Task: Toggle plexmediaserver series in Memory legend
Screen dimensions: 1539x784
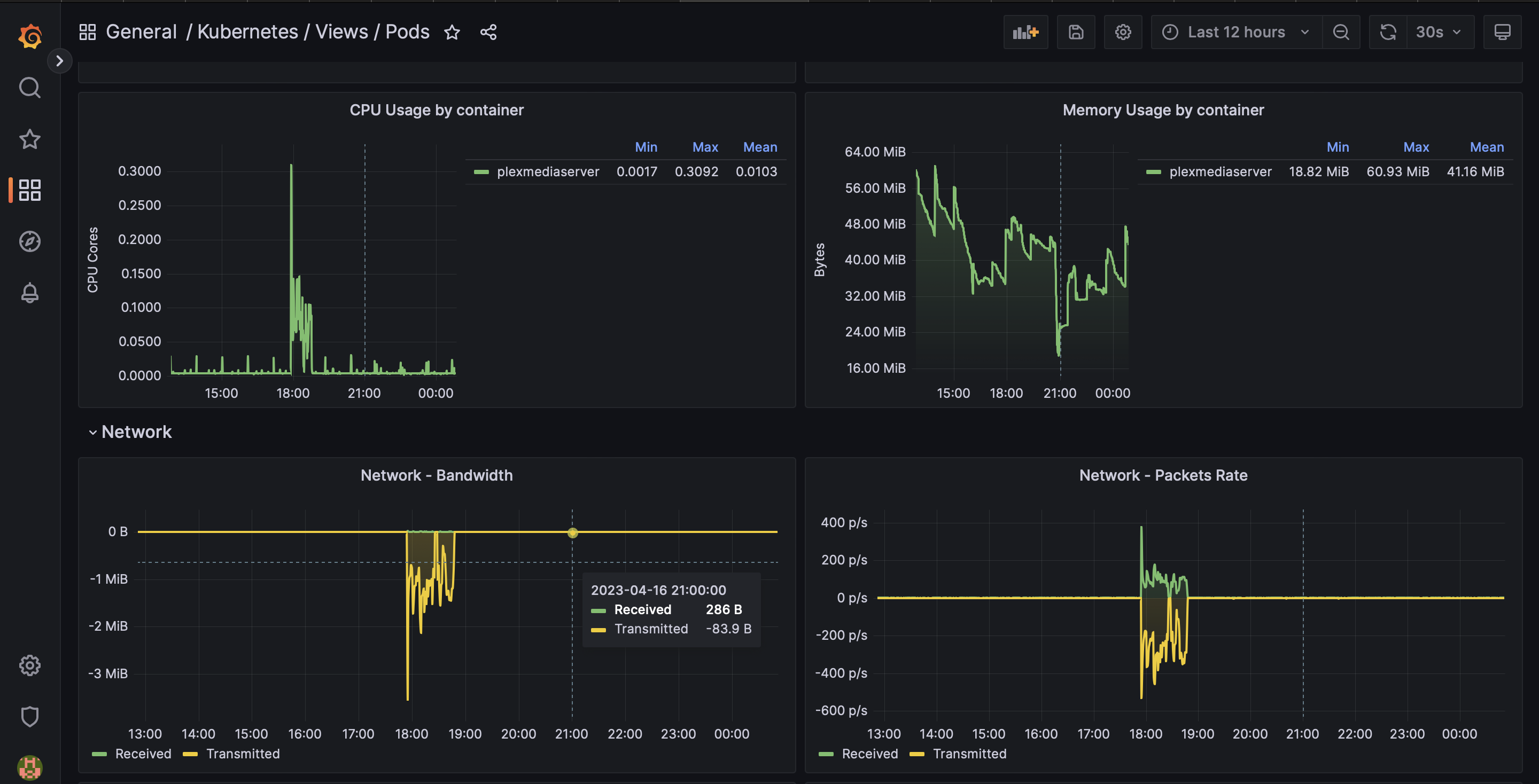Action: (x=1220, y=172)
